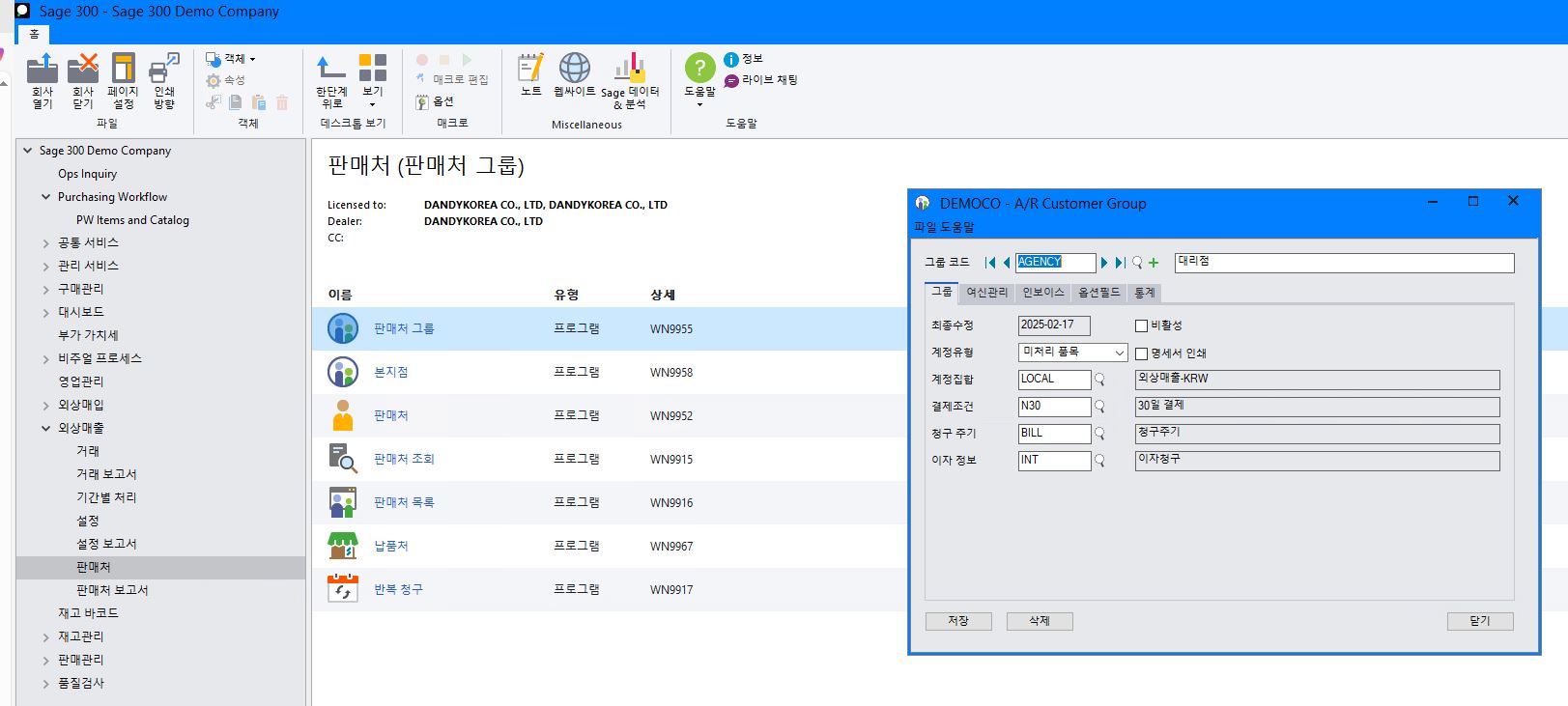
Task: Click the group code AGENCY field
Action: [x=1055, y=262]
